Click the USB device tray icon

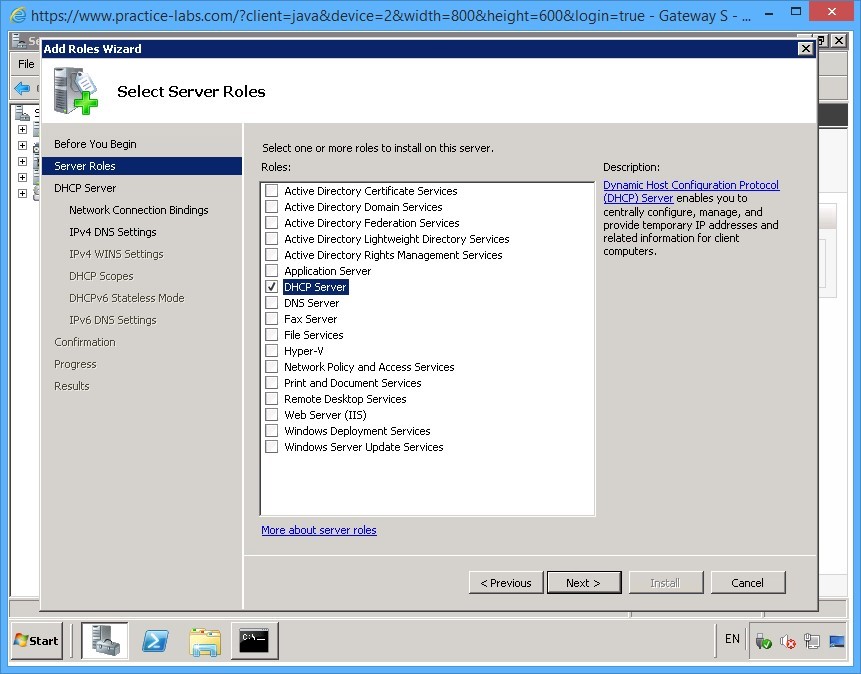pos(763,640)
